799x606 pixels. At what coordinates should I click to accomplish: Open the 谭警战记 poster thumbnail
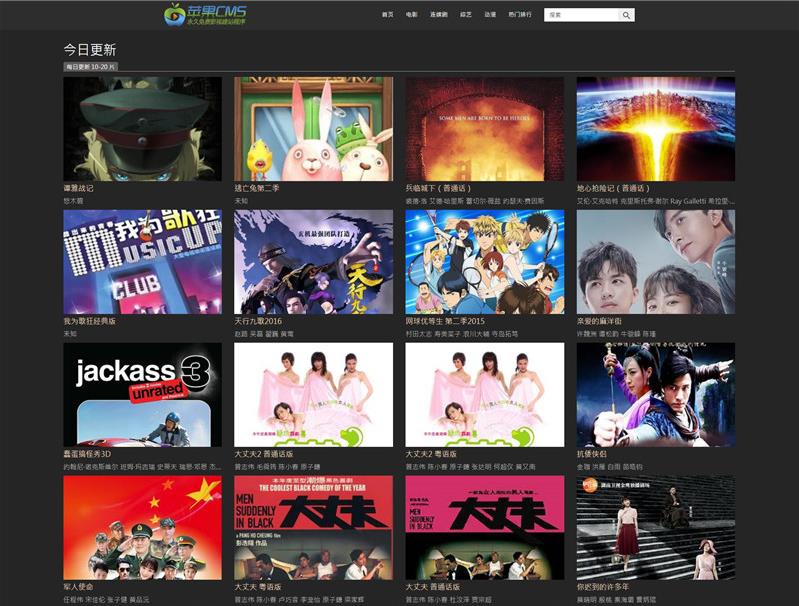point(142,128)
